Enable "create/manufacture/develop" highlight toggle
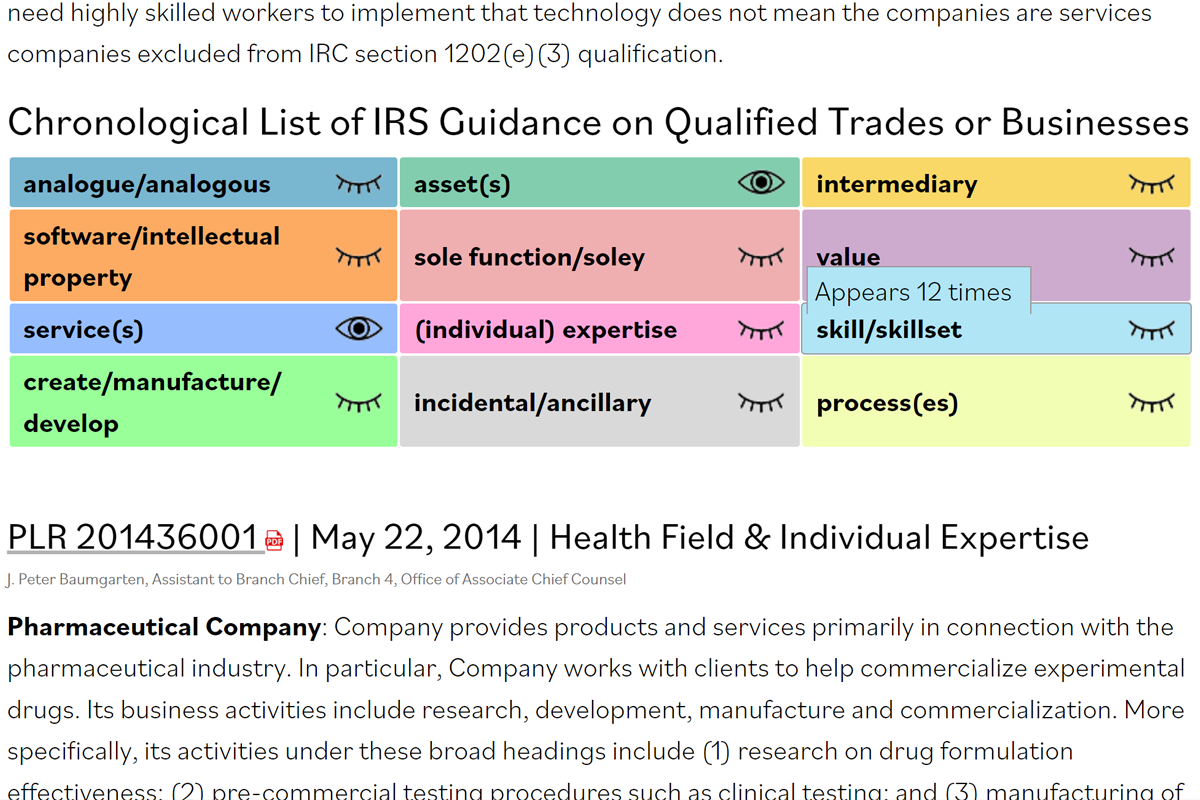 [358, 401]
